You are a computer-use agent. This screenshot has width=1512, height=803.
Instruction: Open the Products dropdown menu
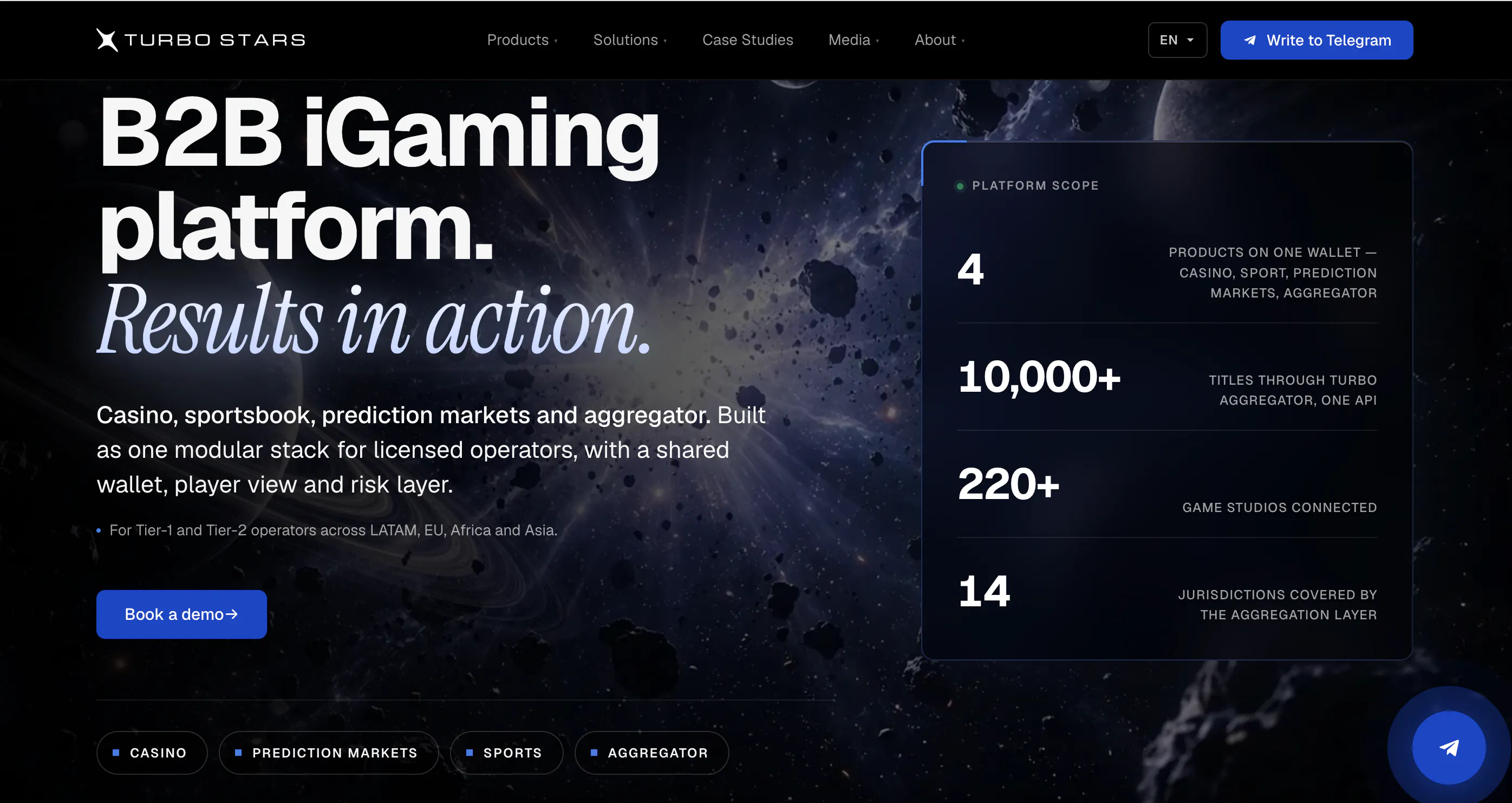pyautogui.click(x=522, y=40)
